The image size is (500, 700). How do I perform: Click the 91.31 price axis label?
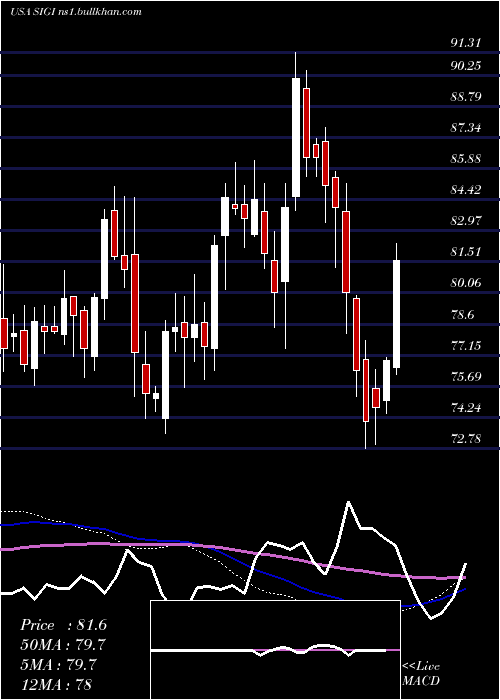[466, 43]
